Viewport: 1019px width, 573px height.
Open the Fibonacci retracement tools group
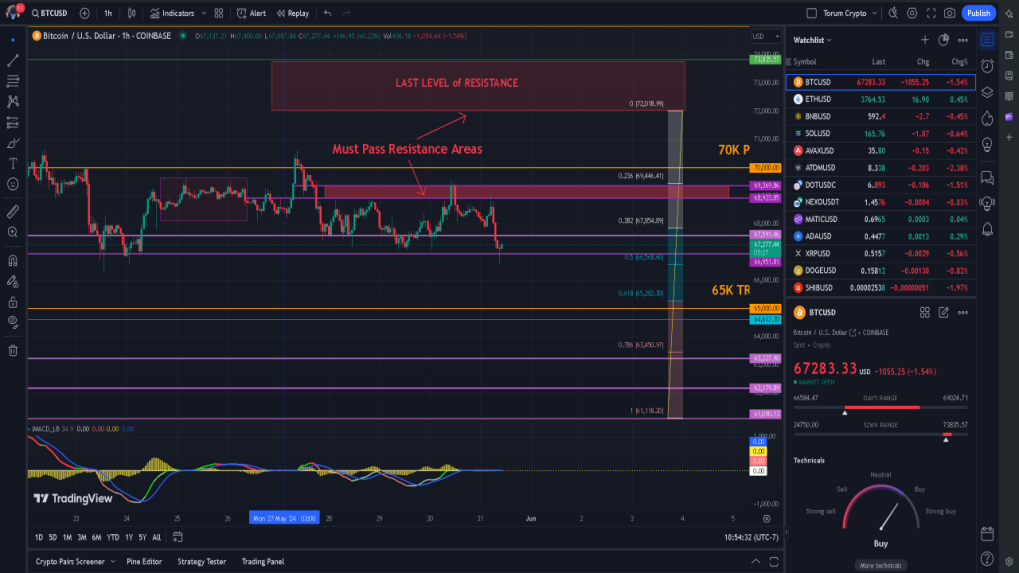pyautogui.click(x=13, y=81)
